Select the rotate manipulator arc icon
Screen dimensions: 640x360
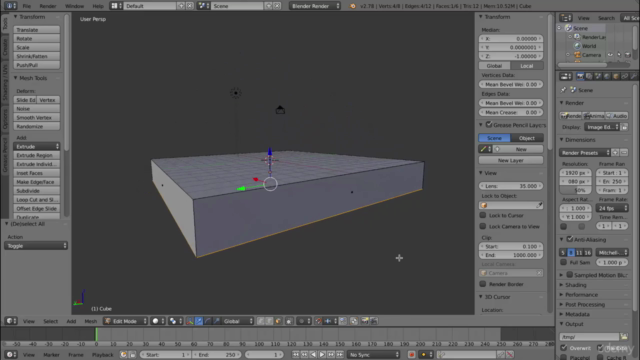coord(208,321)
